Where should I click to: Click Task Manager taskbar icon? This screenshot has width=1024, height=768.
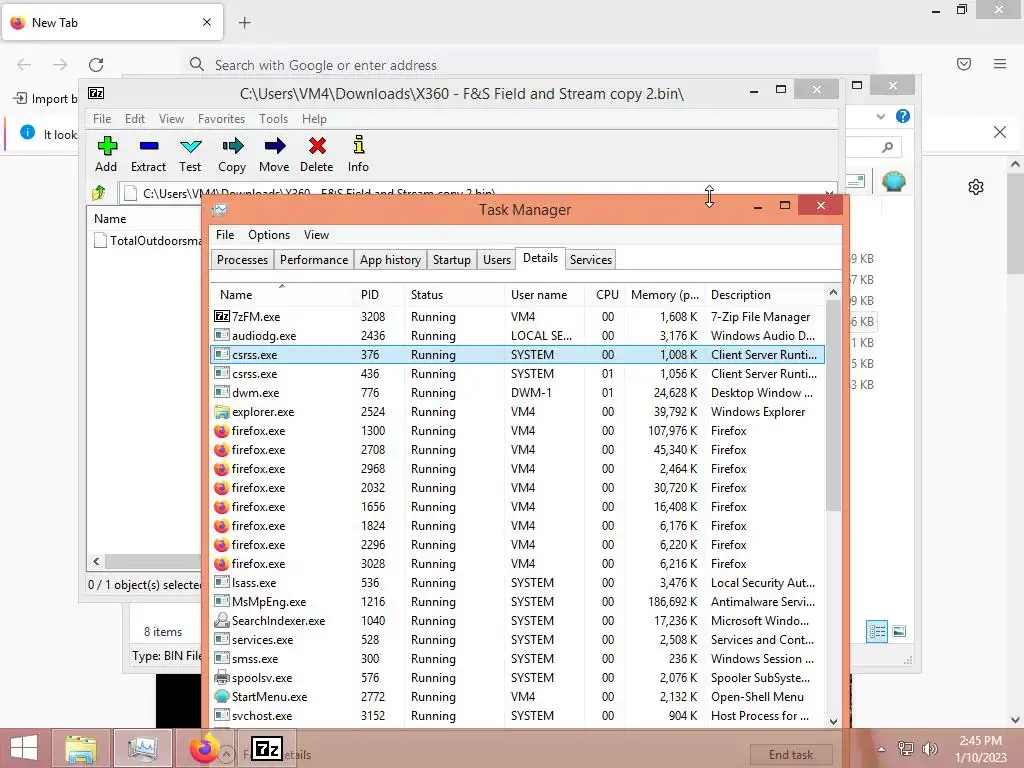click(x=142, y=748)
